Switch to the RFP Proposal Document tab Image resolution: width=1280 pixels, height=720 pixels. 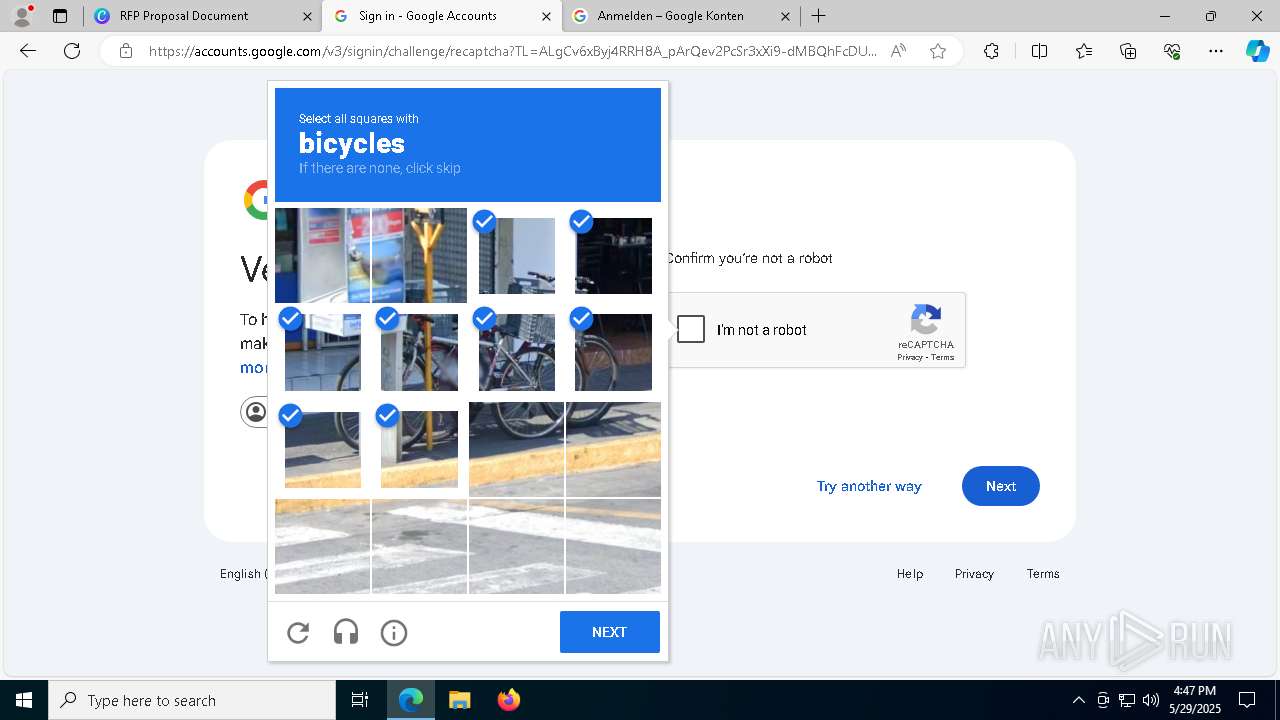tap(203, 16)
